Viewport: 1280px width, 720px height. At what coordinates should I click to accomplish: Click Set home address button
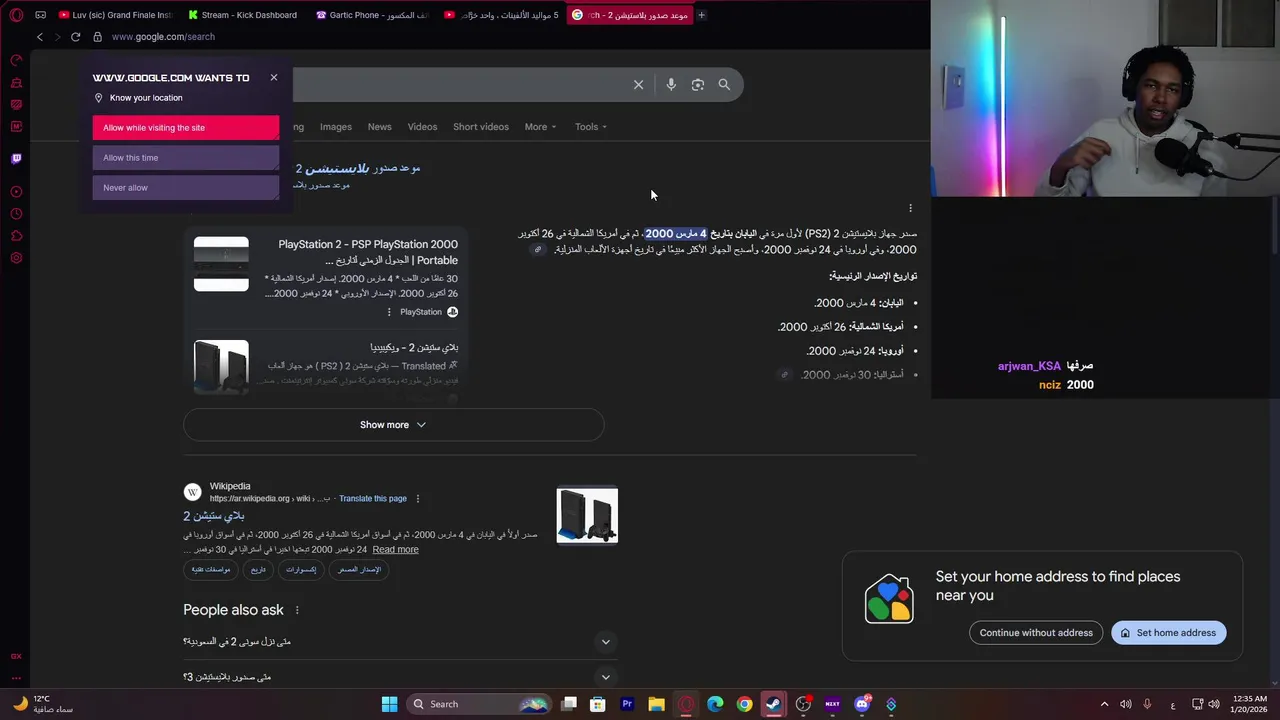(x=1168, y=633)
